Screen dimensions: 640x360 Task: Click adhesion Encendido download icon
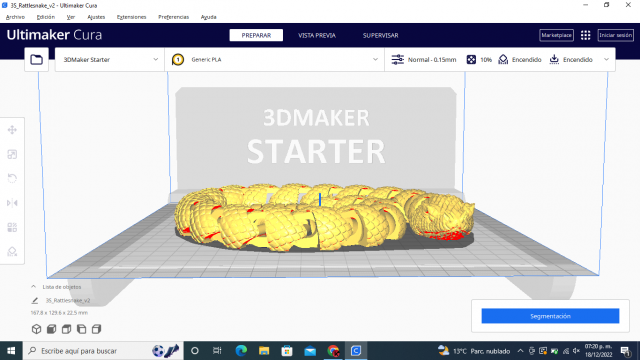tap(554, 60)
